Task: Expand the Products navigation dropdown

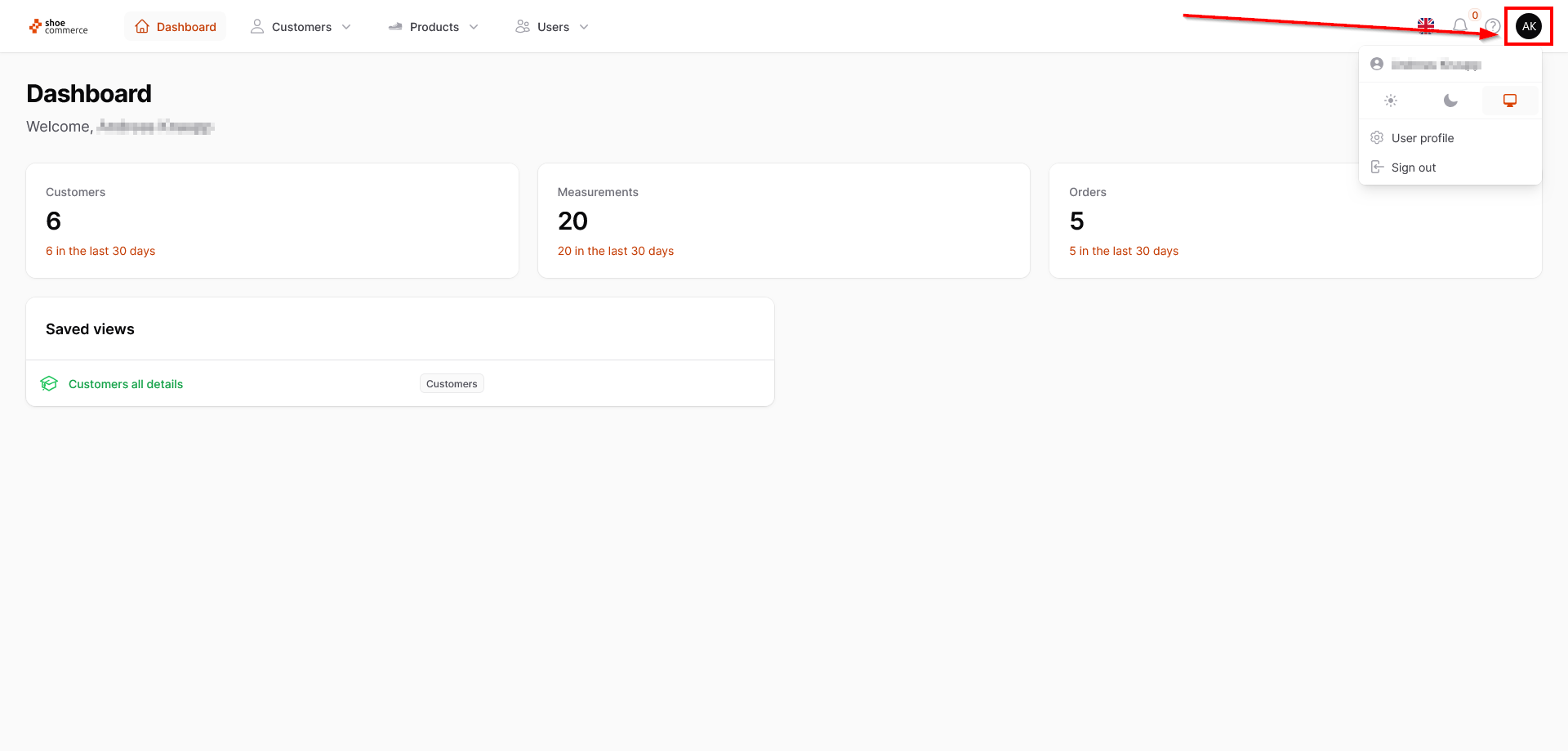Action: click(434, 27)
